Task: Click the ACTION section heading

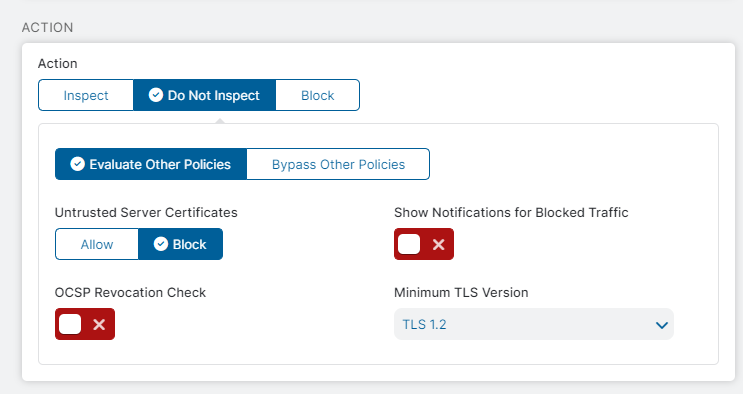Action: point(47,27)
